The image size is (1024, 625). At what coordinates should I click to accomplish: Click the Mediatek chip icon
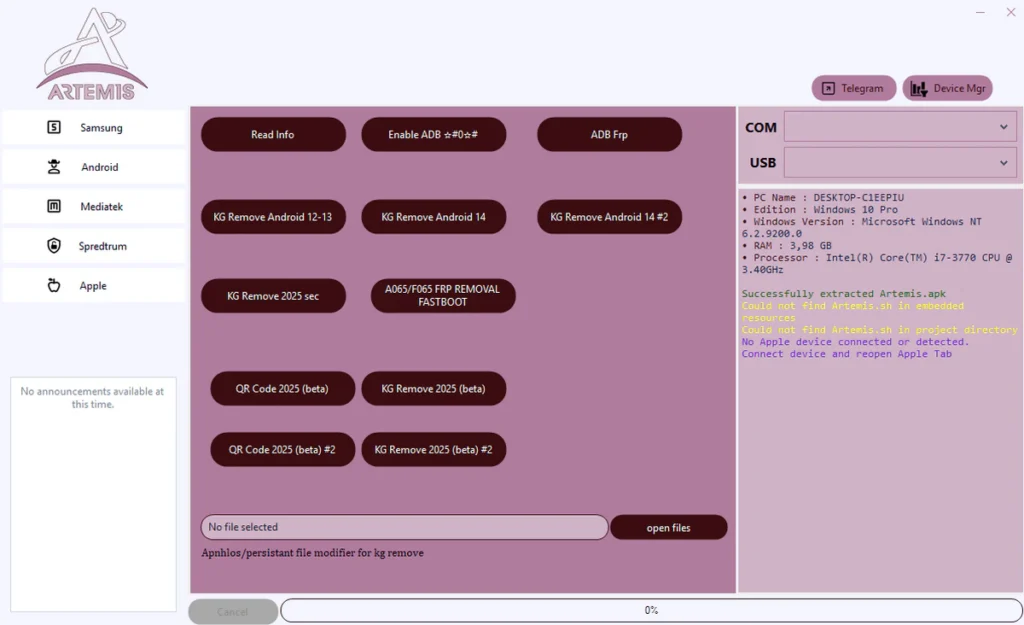click(54, 206)
